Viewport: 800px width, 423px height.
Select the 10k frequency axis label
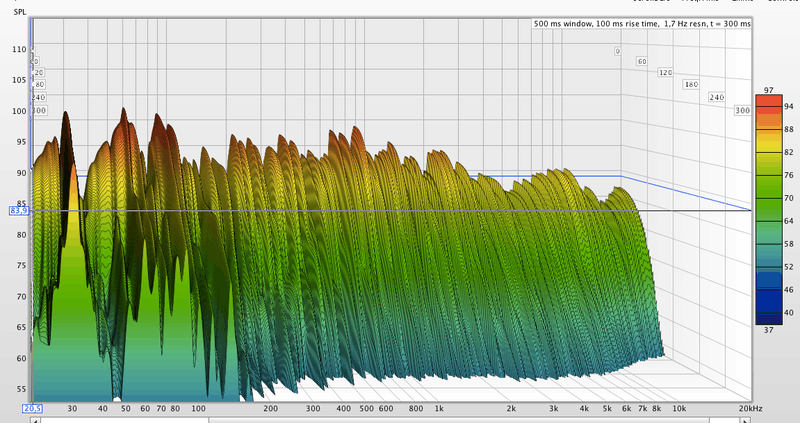click(679, 408)
